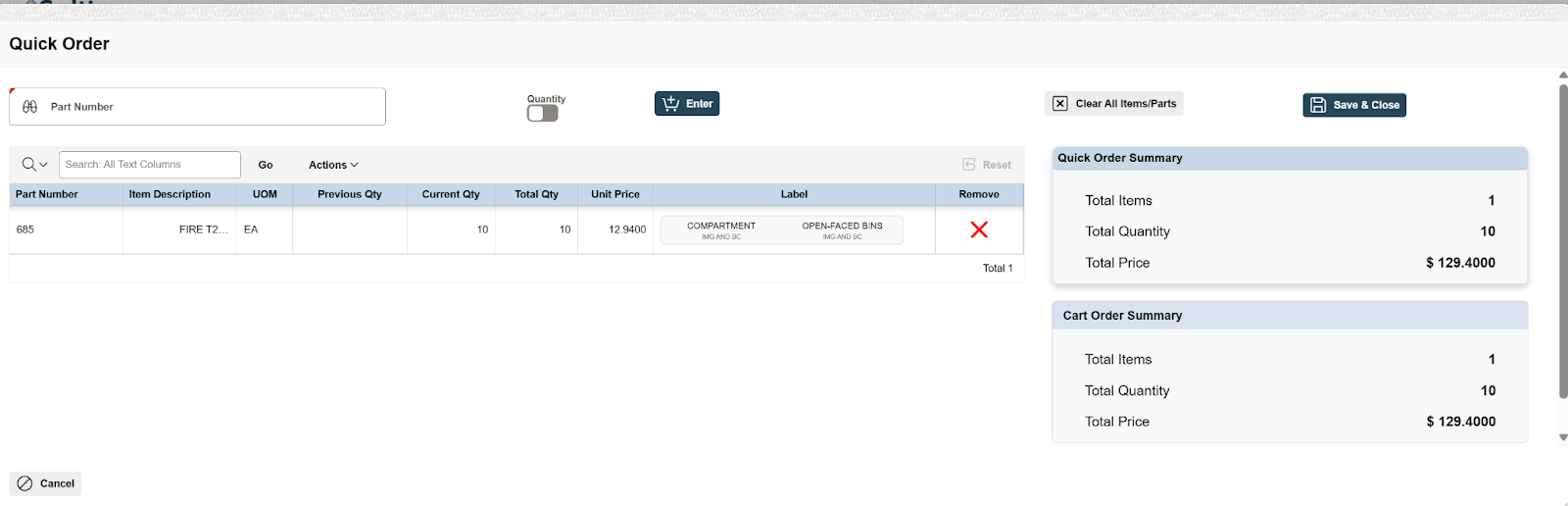Open the Actions menu
The image size is (1568, 506).
(x=333, y=165)
